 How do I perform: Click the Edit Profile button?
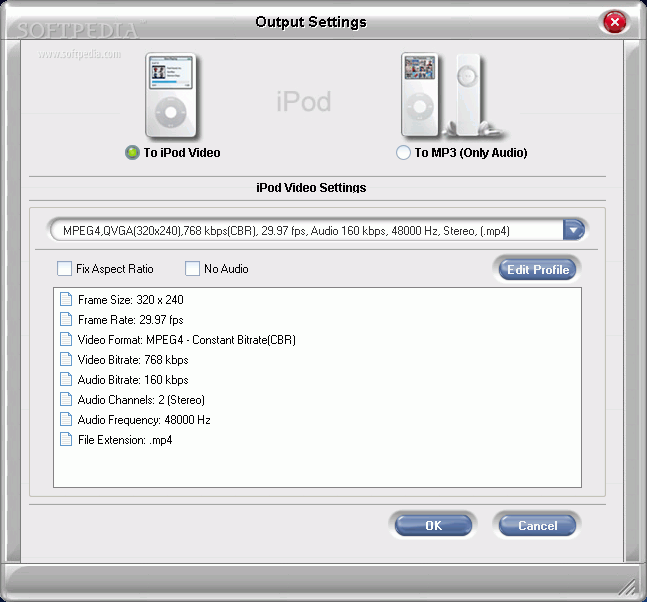coord(537,269)
